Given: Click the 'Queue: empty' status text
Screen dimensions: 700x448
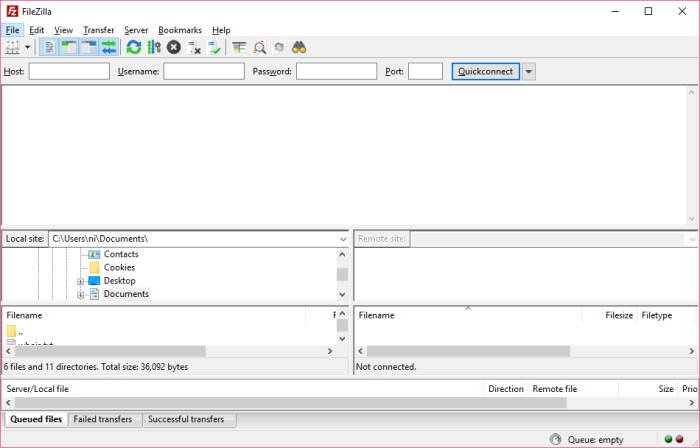Looking at the screenshot, I should pos(596,440).
